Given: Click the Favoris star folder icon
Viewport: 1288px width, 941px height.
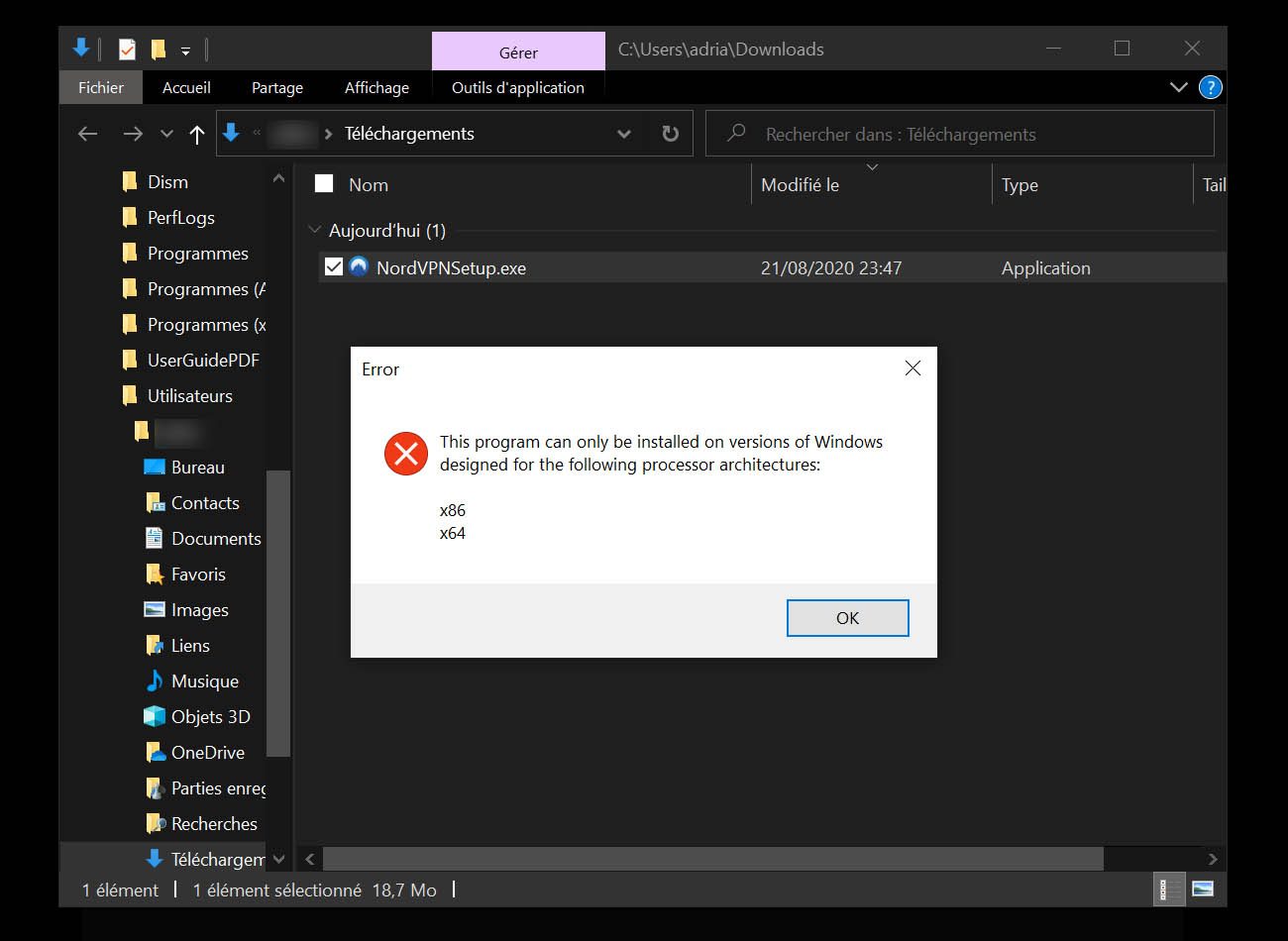Looking at the screenshot, I should (x=155, y=574).
